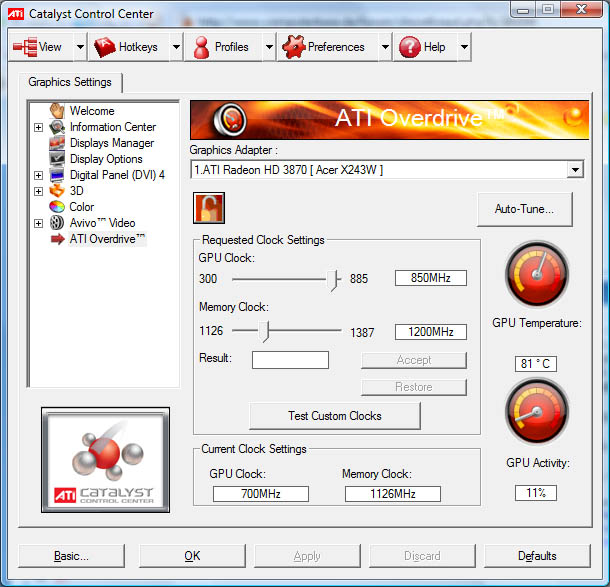Image resolution: width=610 pixels, height=587 pixels.
Task: Click the 3D settings icon
Action: (57, 191)
